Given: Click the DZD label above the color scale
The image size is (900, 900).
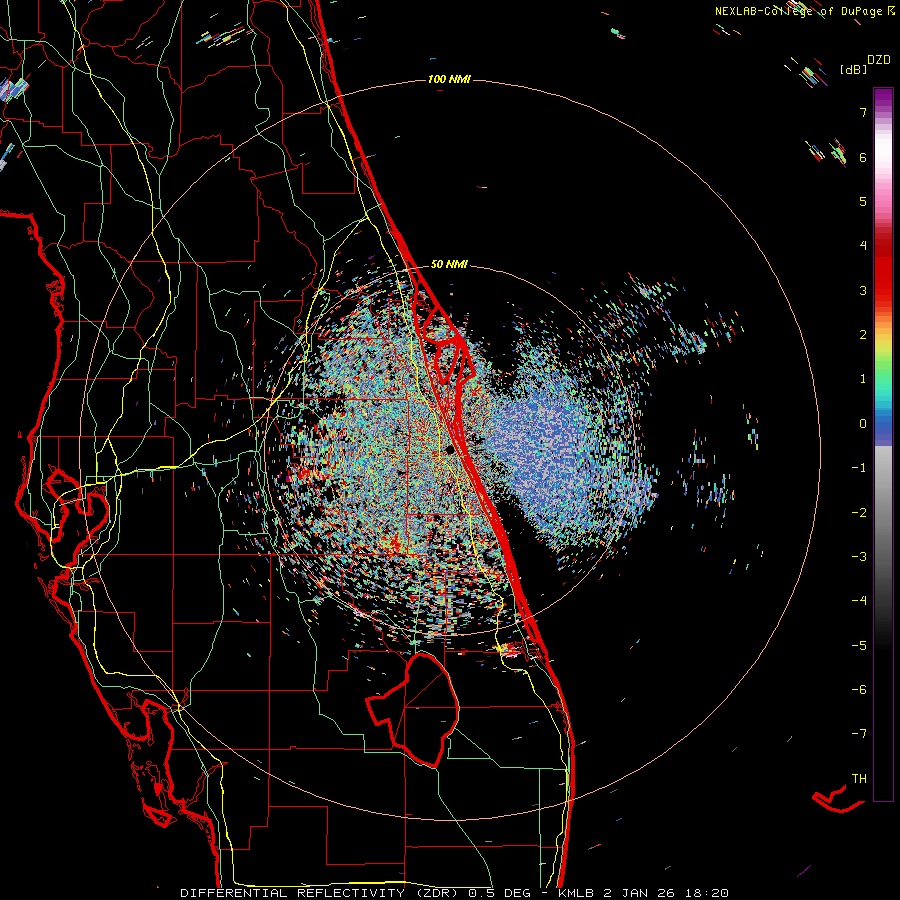Looking at the screenshot, I should pyautogui.click(x=879, y=60).
